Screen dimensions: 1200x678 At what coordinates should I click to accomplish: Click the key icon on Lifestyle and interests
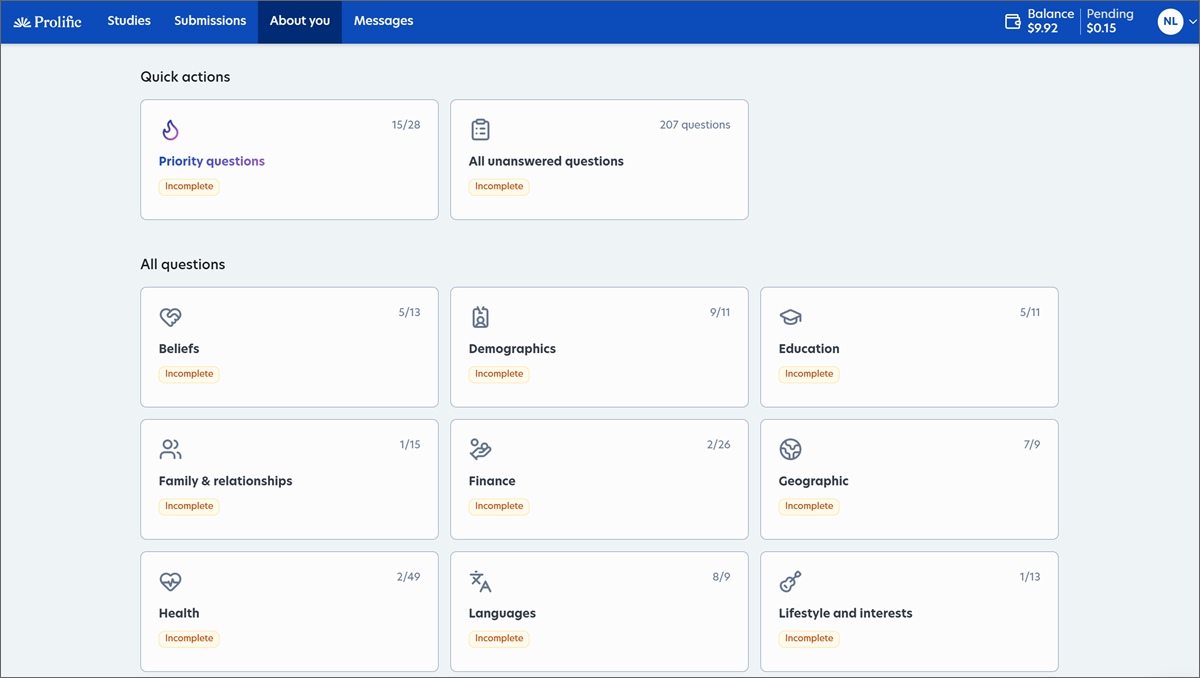click(790, 581)
